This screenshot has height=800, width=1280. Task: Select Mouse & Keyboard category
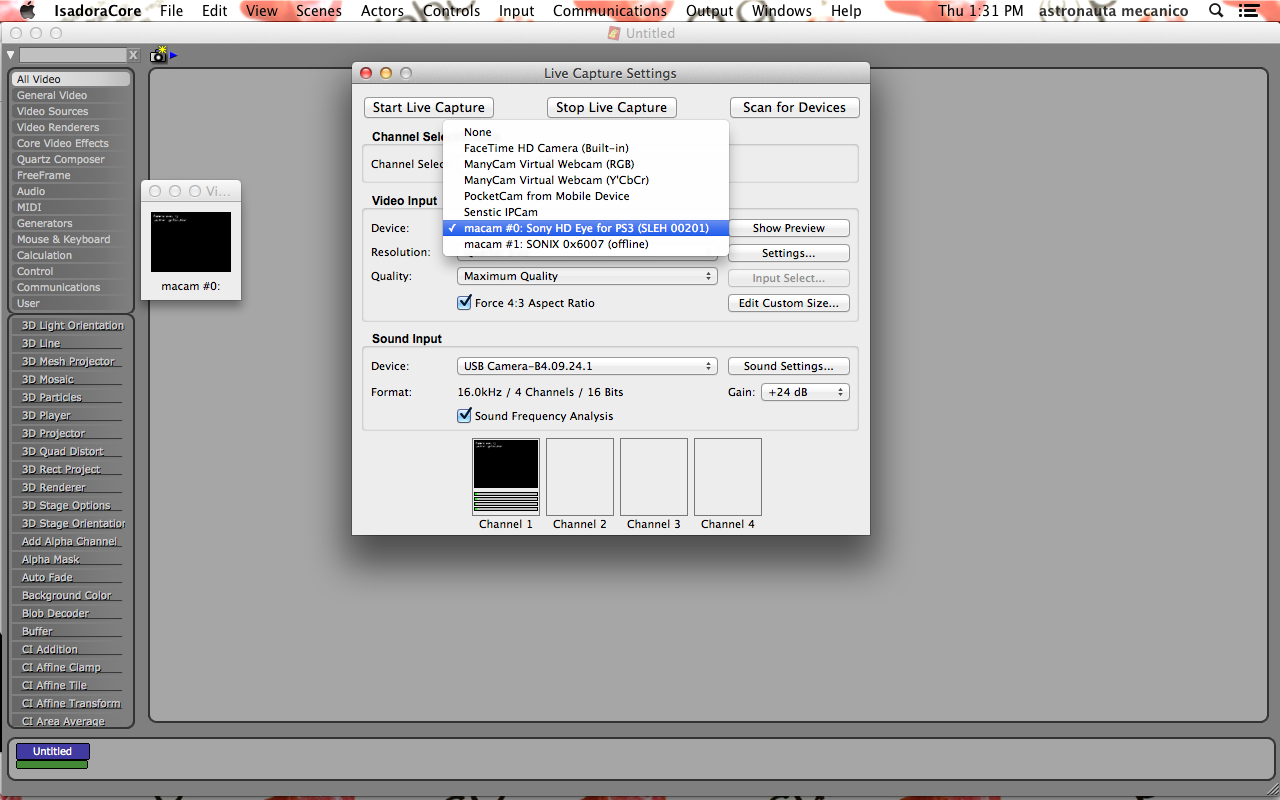[70, 239]
